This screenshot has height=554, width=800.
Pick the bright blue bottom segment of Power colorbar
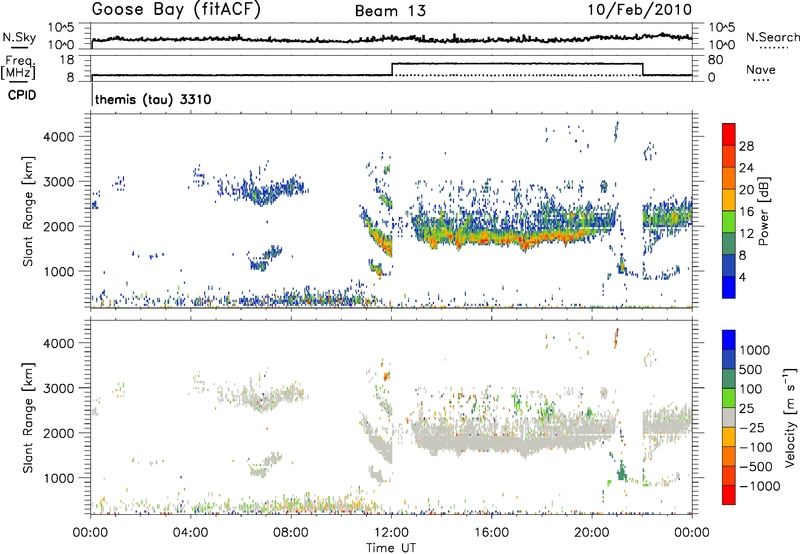point(729,288)
